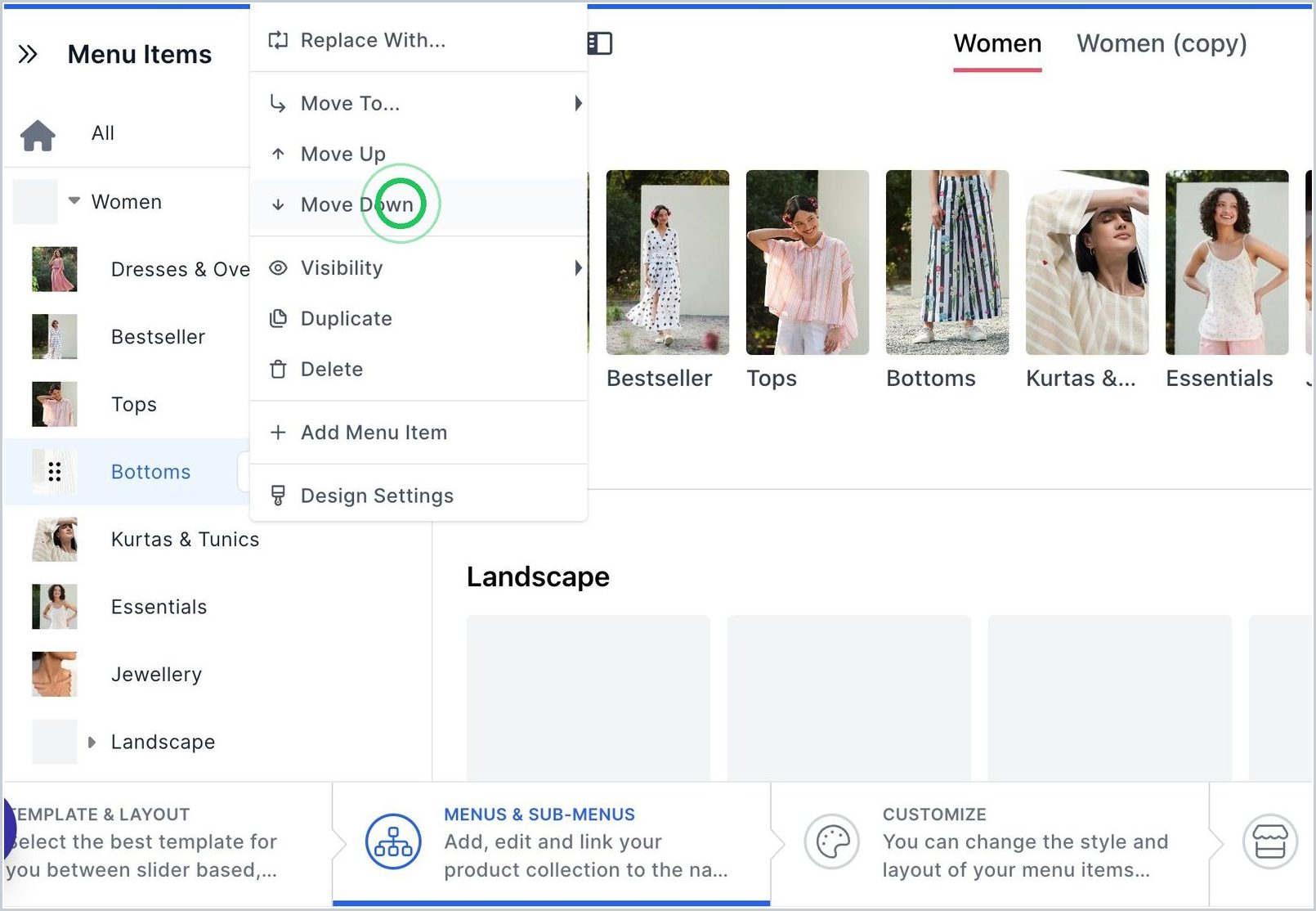Click the Replace With swap icon

pos(278,40)
